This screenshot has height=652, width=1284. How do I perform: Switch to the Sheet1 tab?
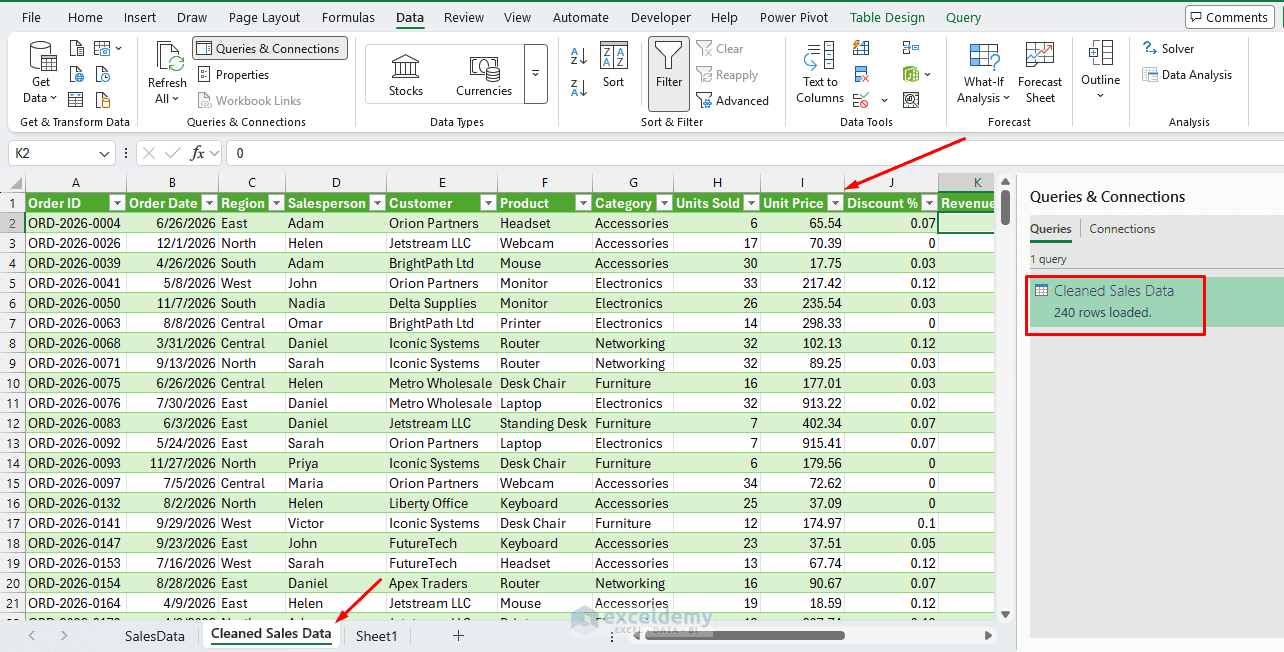(x=376, y=636)
